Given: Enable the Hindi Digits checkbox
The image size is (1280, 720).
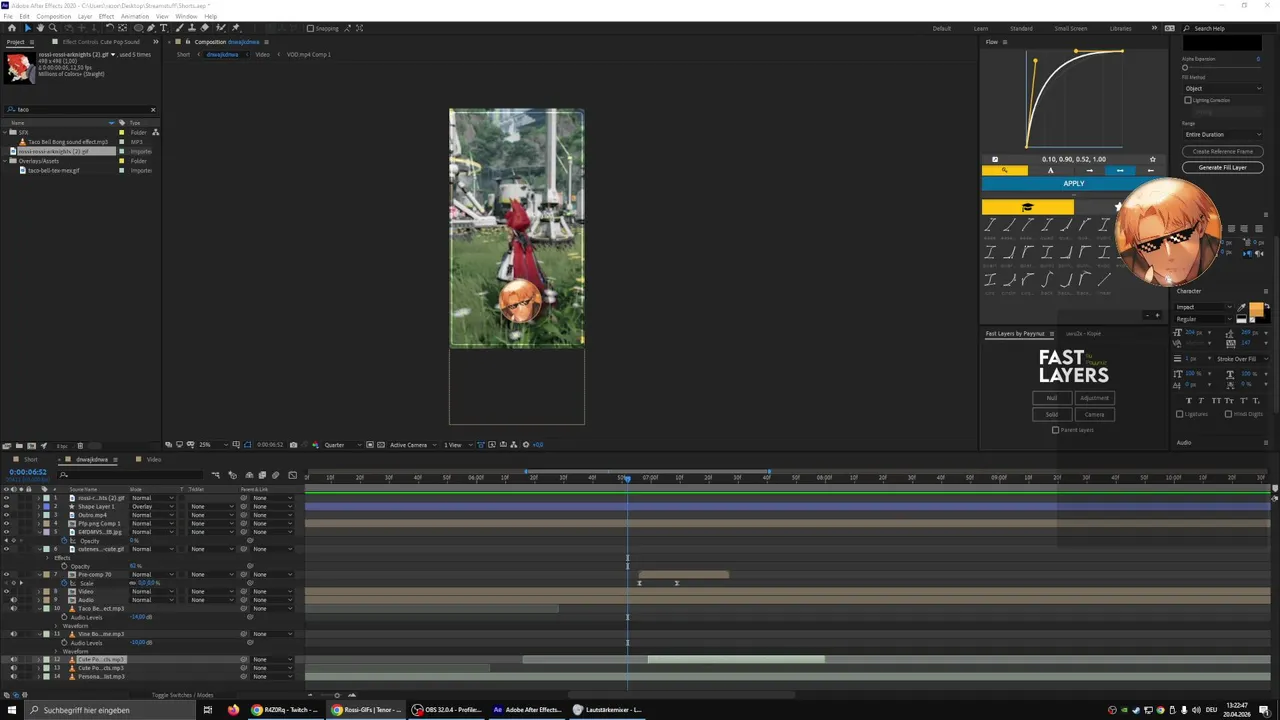Looking at the screenshot, I should point(1229,414).
